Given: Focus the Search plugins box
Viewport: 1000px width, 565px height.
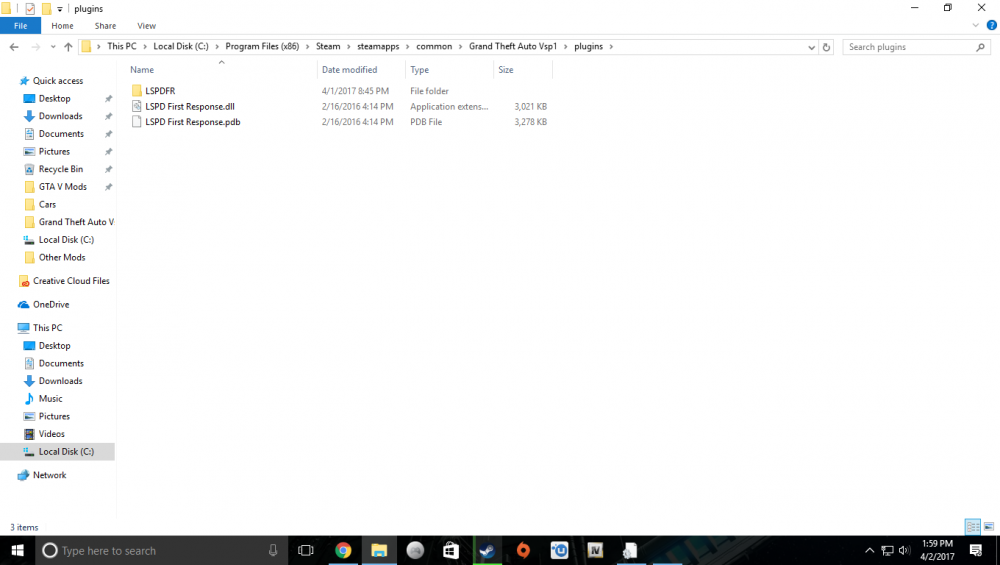Looking at the screenshot, I should tap(916, 47).
